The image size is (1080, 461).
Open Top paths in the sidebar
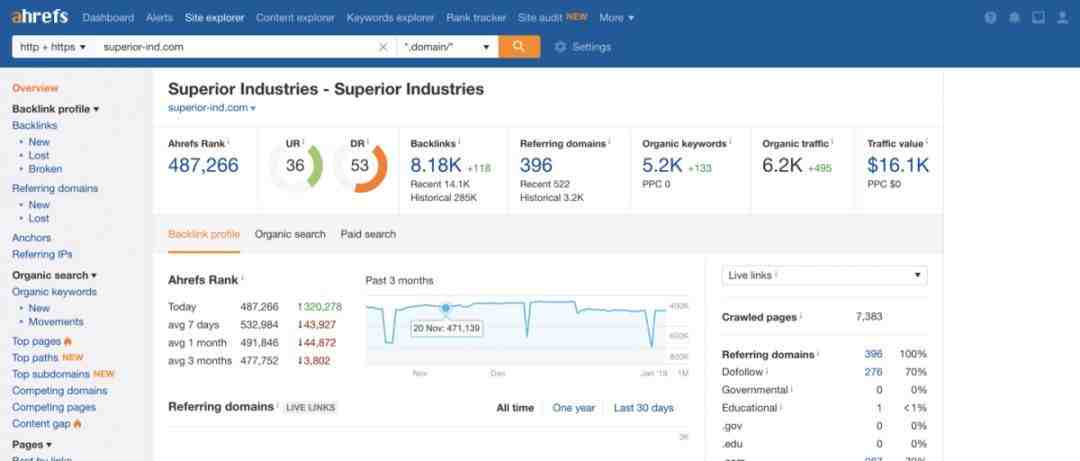pos(35,358)
